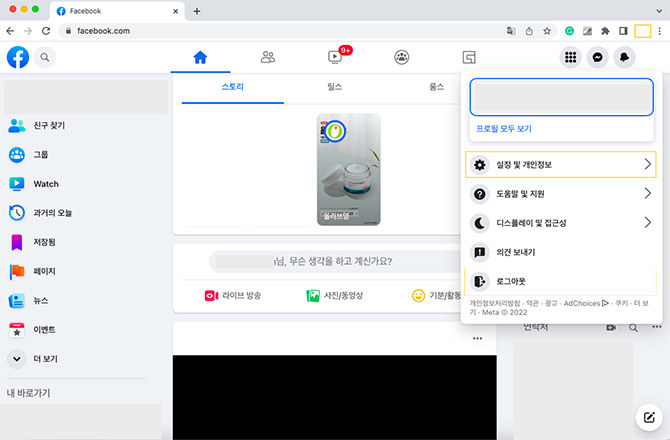Choose 로그아웃 to log out
This screenshot has width=670, height=440.
click(x=560, y=281)
